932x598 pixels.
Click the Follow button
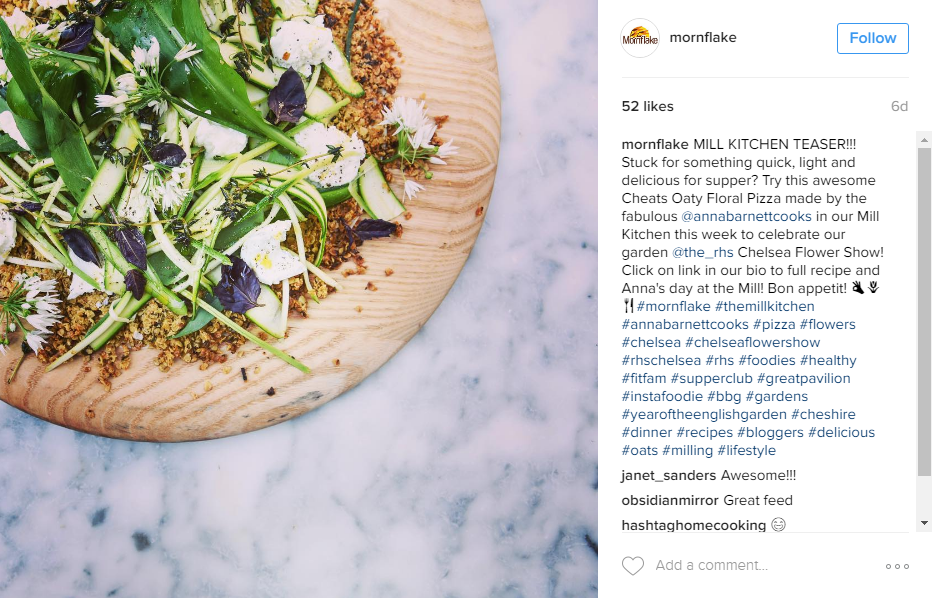coord(873,38)
